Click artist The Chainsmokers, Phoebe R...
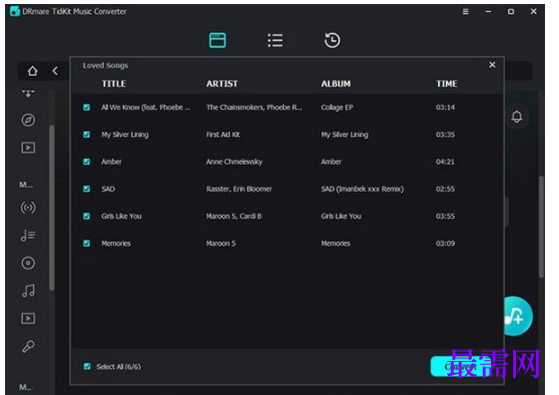This screenshot has width=559, height=395. pyautogui.click(x=254, y=107)
